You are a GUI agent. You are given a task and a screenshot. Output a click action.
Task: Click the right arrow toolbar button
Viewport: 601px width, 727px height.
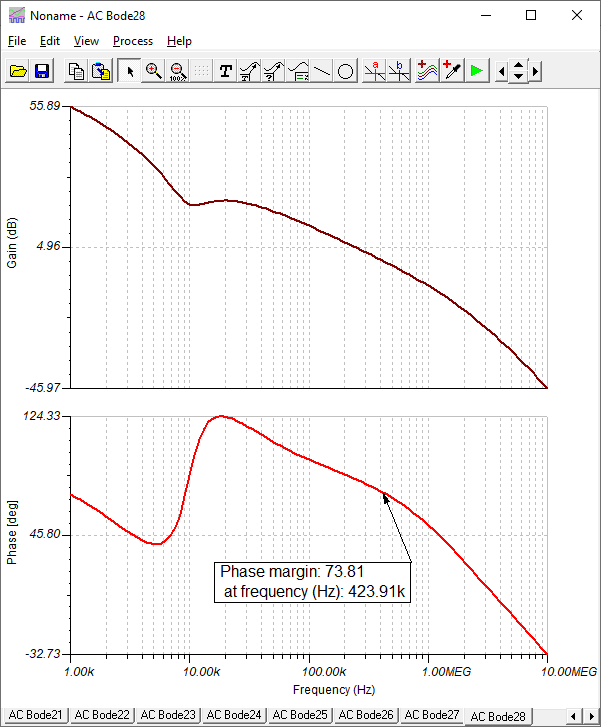(535, 71)
